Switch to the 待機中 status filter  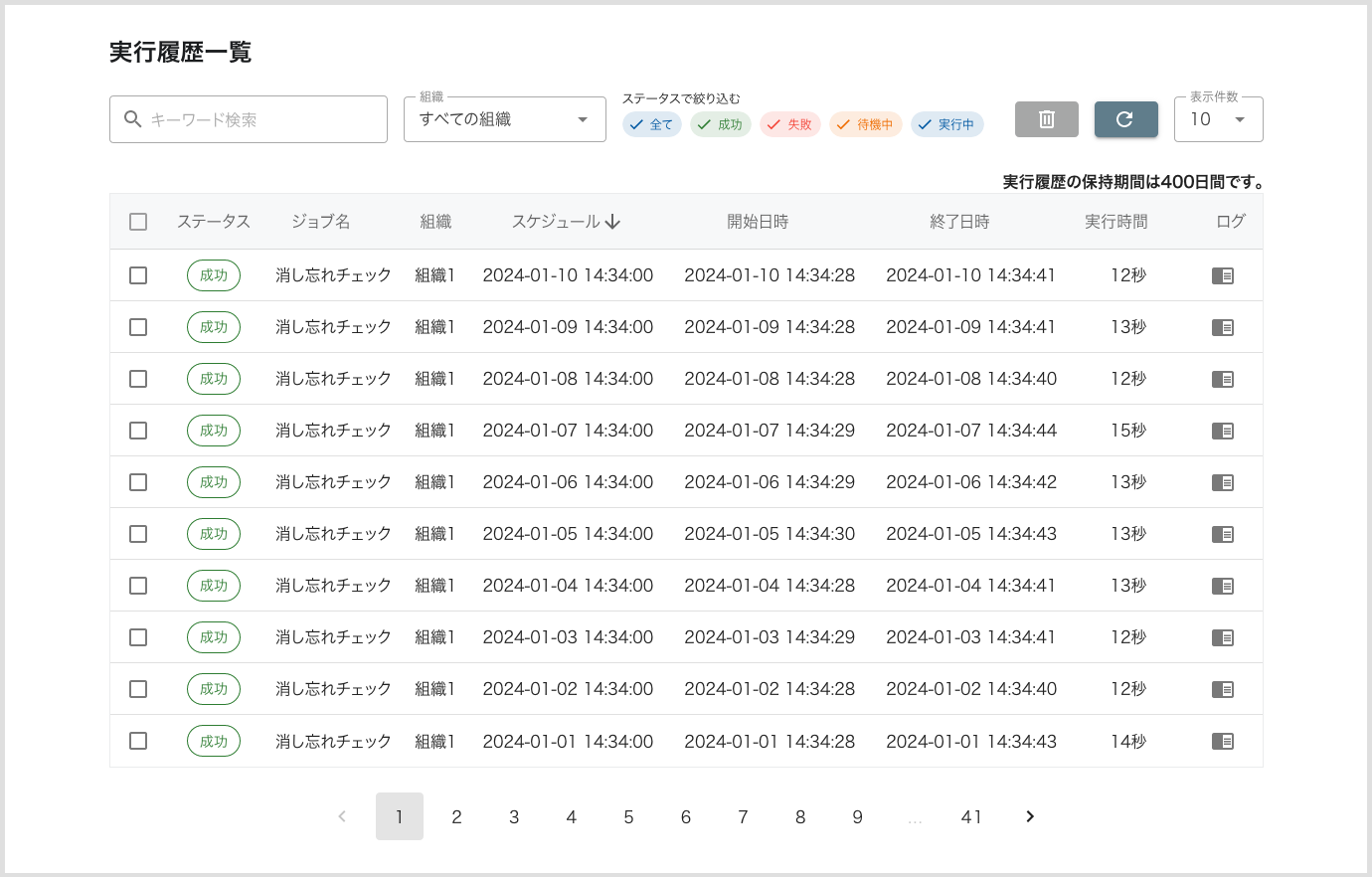pos(865,124)
